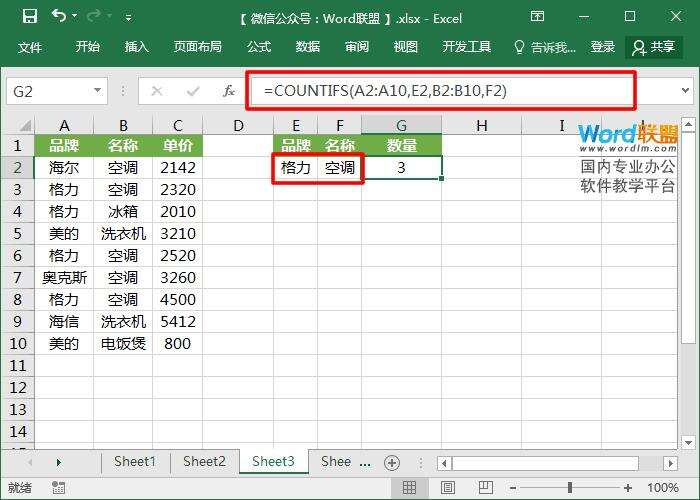Open Customize Quick Access Toolbar dropdown
Image resolution: width=700 pixels, height=500 pixels.
(129, 18)
